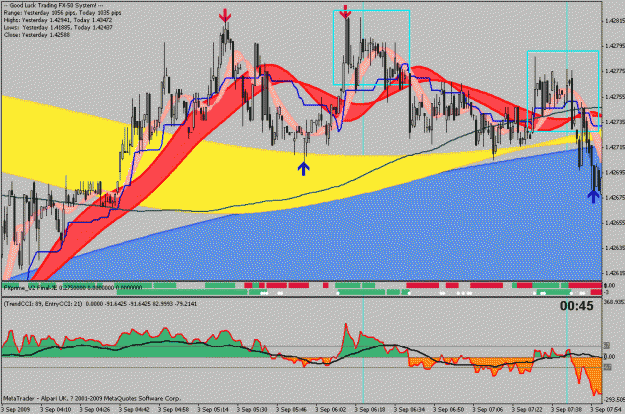
Task: Click time axis label '3 Sep 07:22'
Action: click(527, 409)
